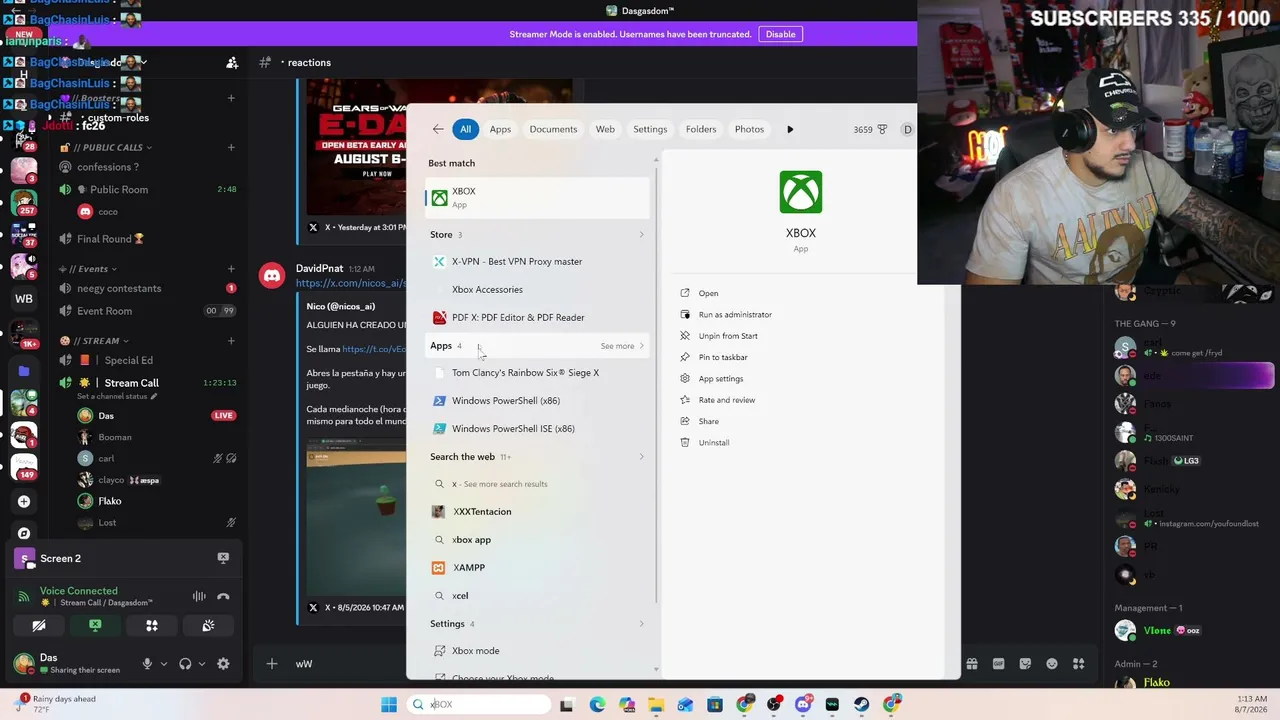Switch to the Web search filter
This screenshot has height=720, width=1280.
pos(605,129)
